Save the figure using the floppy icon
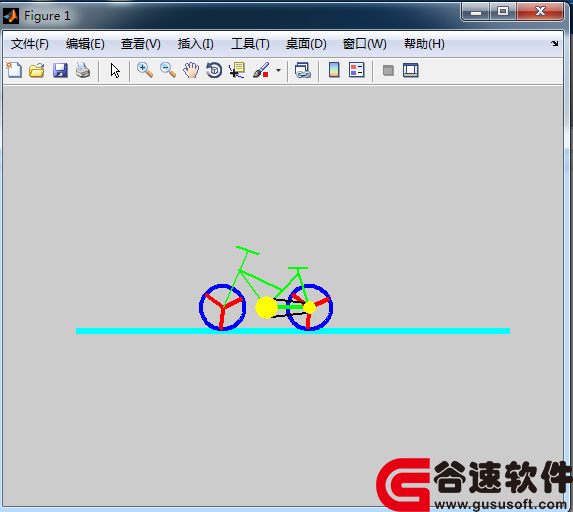 pyautogui.click(x=60, y=70)
